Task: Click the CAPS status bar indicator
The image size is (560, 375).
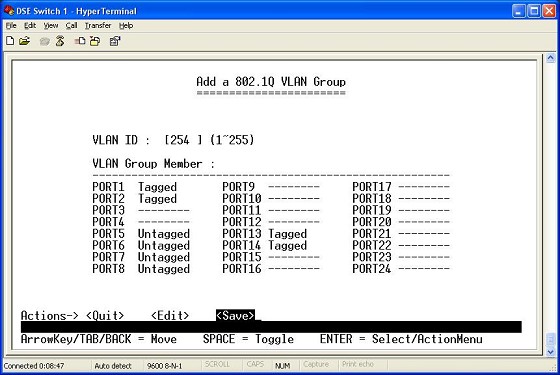Action: point(255,365)
